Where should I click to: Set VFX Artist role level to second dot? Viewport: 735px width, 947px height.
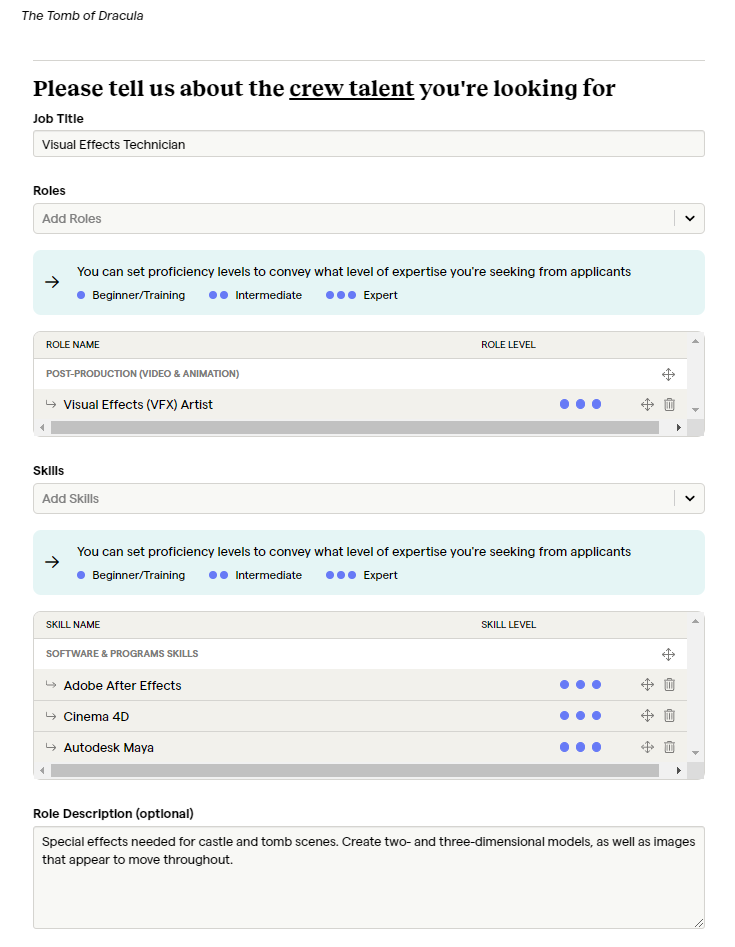(x=580, y=404)
